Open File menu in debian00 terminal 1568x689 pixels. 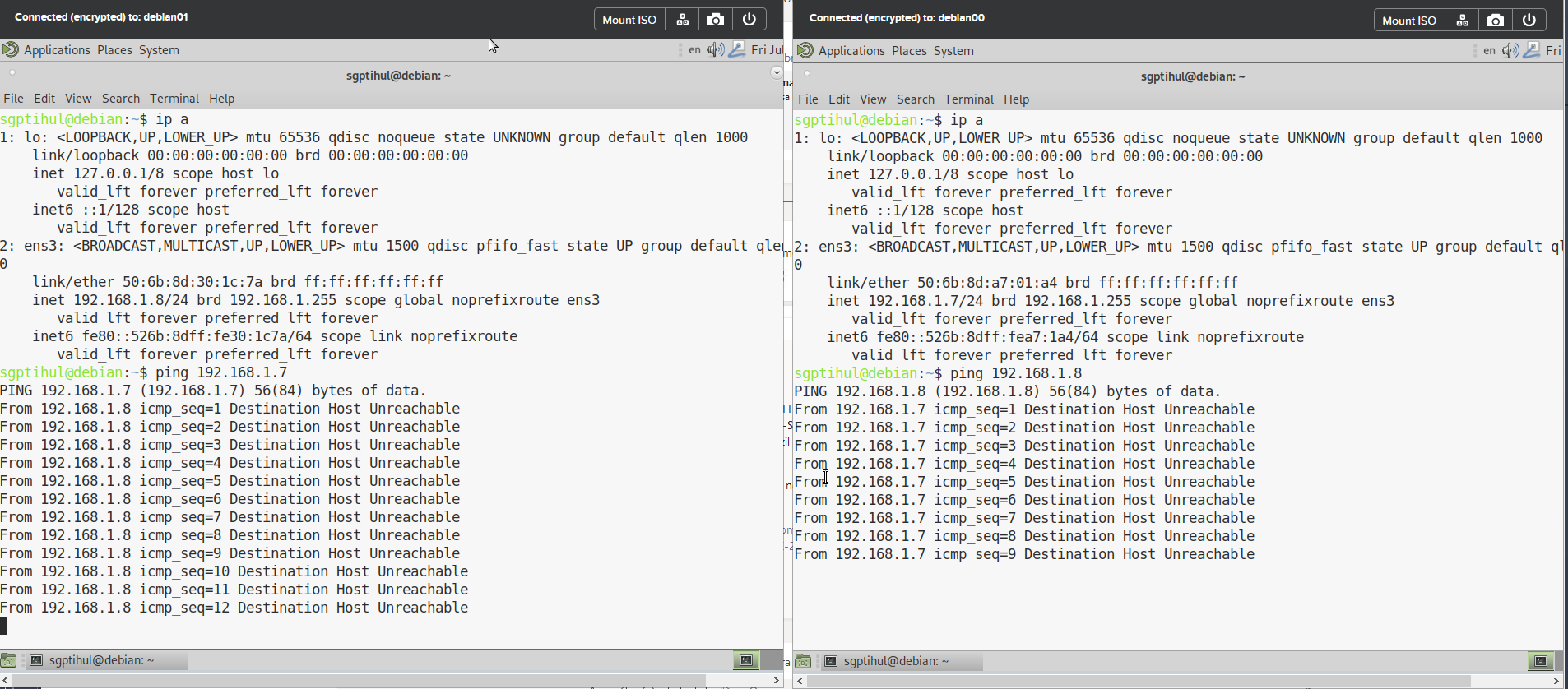(x=808, y=99)
